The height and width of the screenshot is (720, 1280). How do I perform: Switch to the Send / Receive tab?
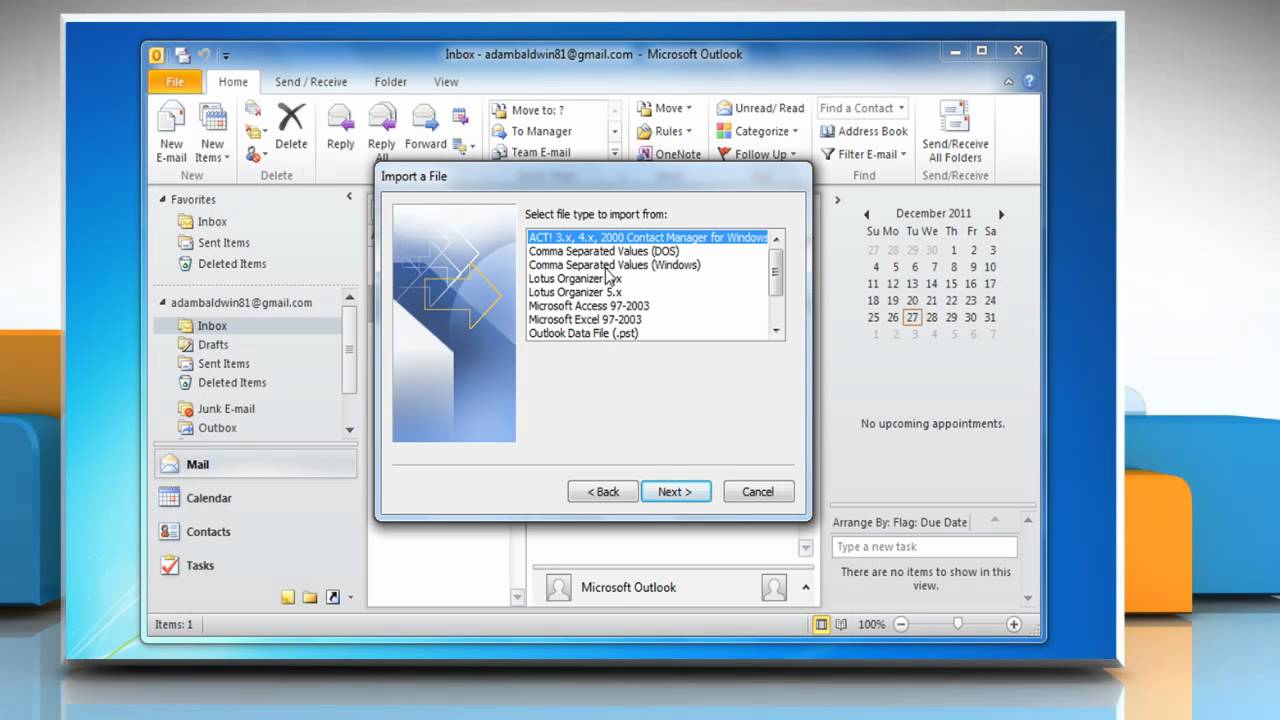311,82
